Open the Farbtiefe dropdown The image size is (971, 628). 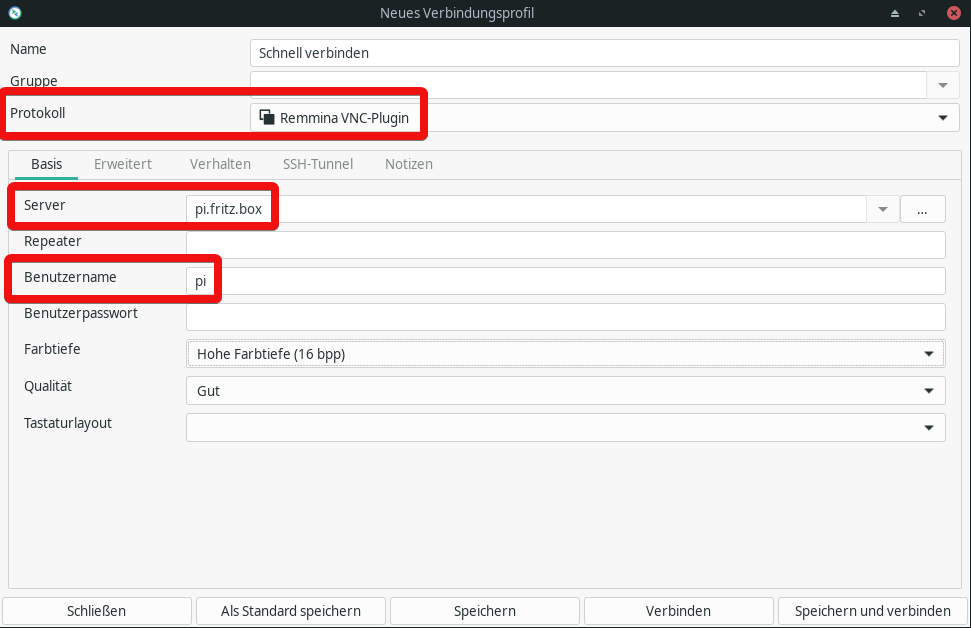click(x=565, y=354)
